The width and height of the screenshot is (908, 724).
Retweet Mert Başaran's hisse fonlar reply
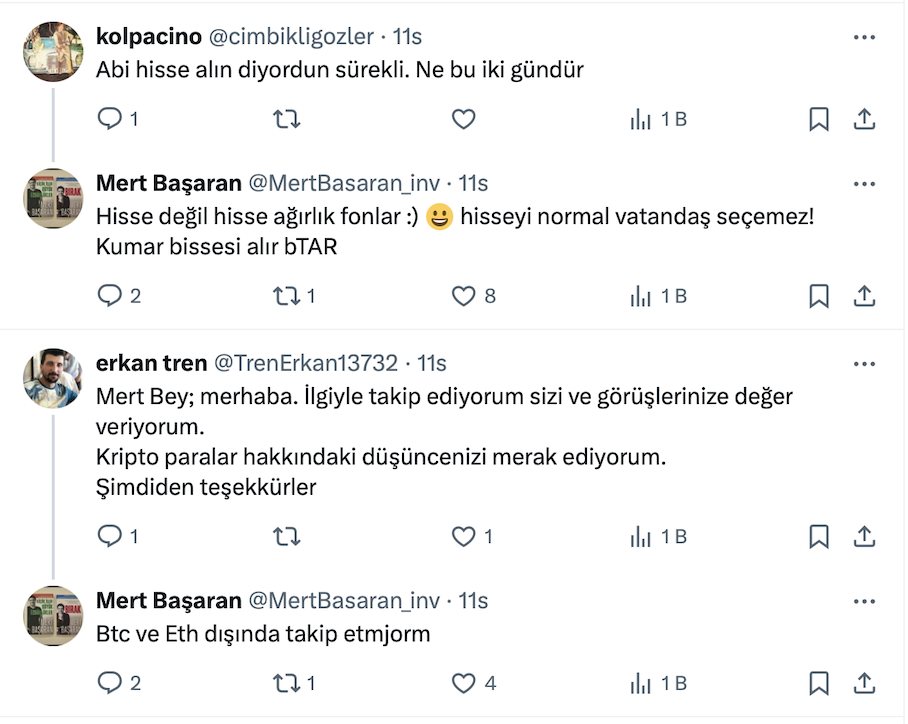[x=286, y=296]
